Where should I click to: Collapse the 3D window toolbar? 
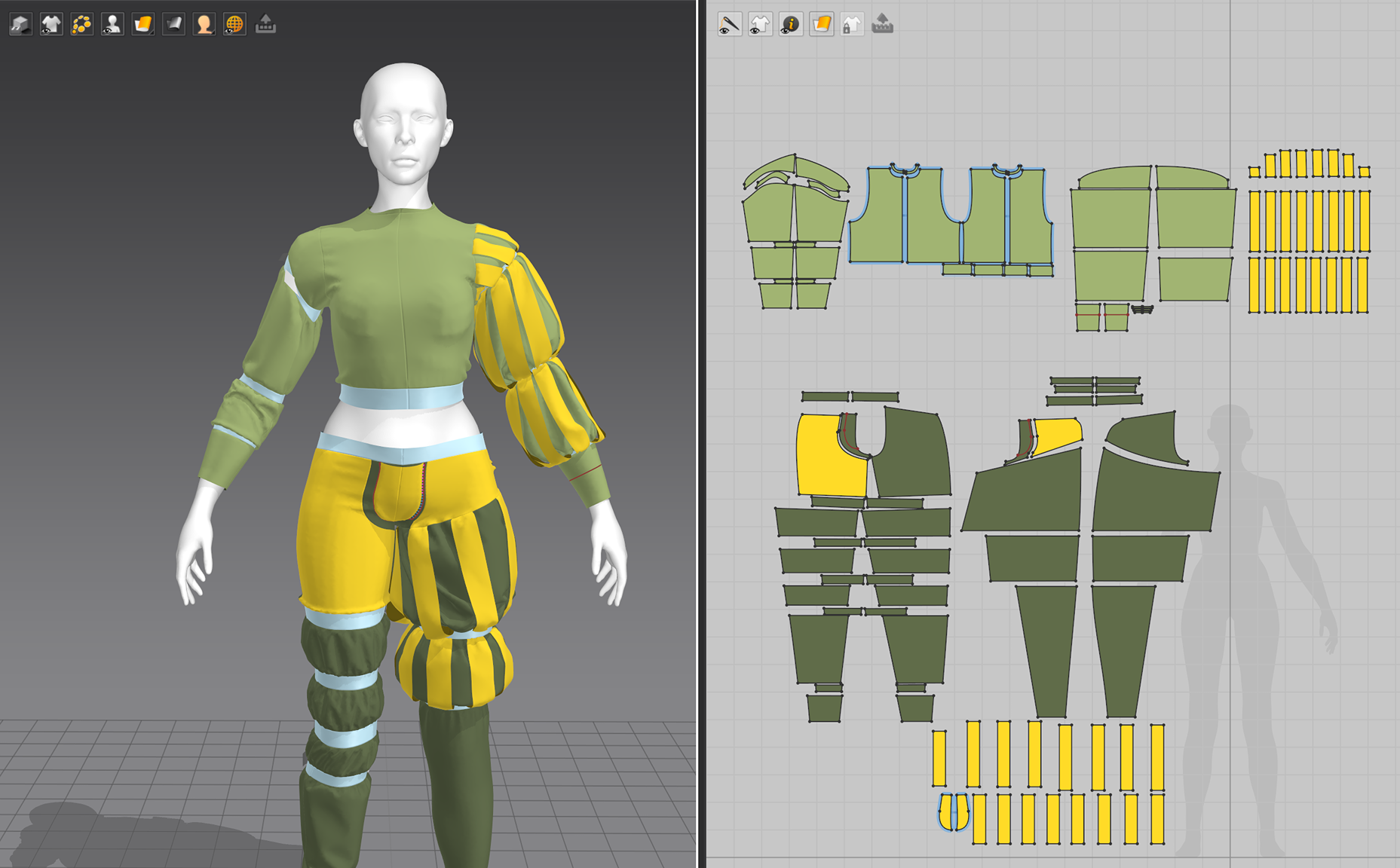[265, 24]
